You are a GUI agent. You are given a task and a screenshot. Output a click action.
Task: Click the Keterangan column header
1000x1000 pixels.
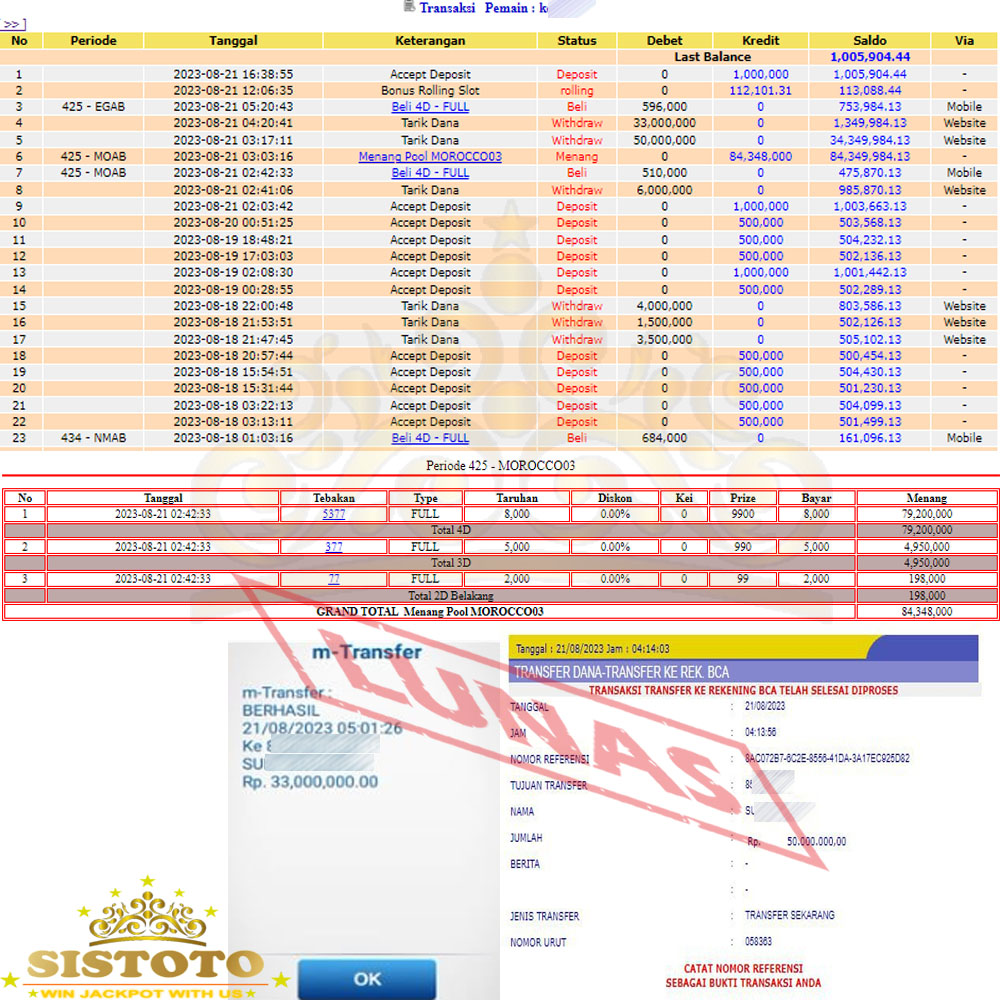click(x=430, y=41)
